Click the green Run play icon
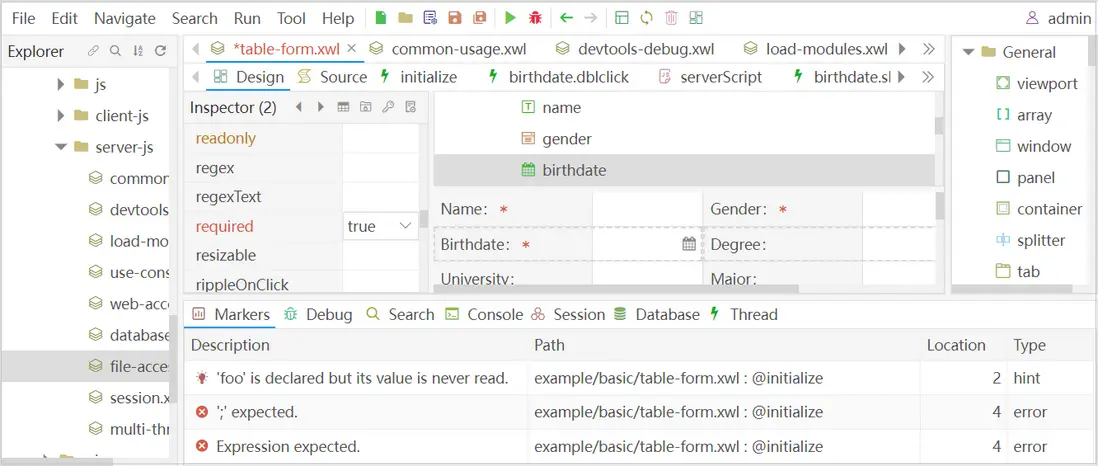Screen dimensions: 1098x466 point(510,18)
